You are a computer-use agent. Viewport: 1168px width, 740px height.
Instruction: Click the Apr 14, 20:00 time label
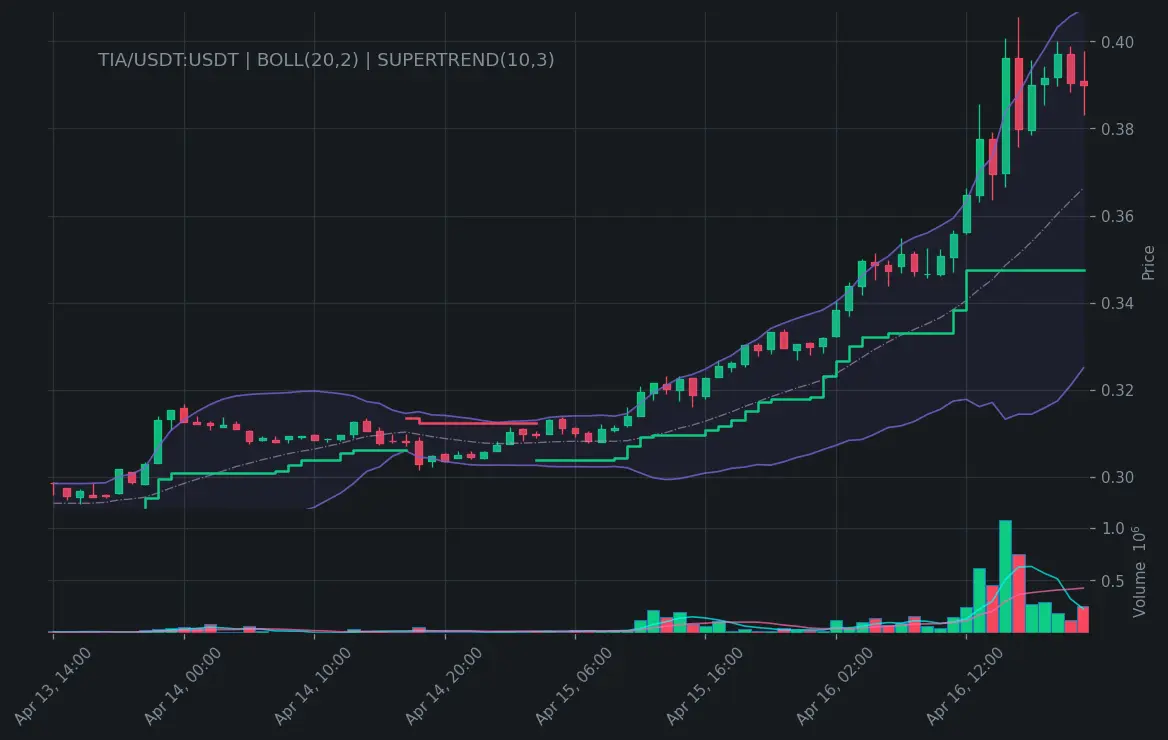(x=444, y=686)
